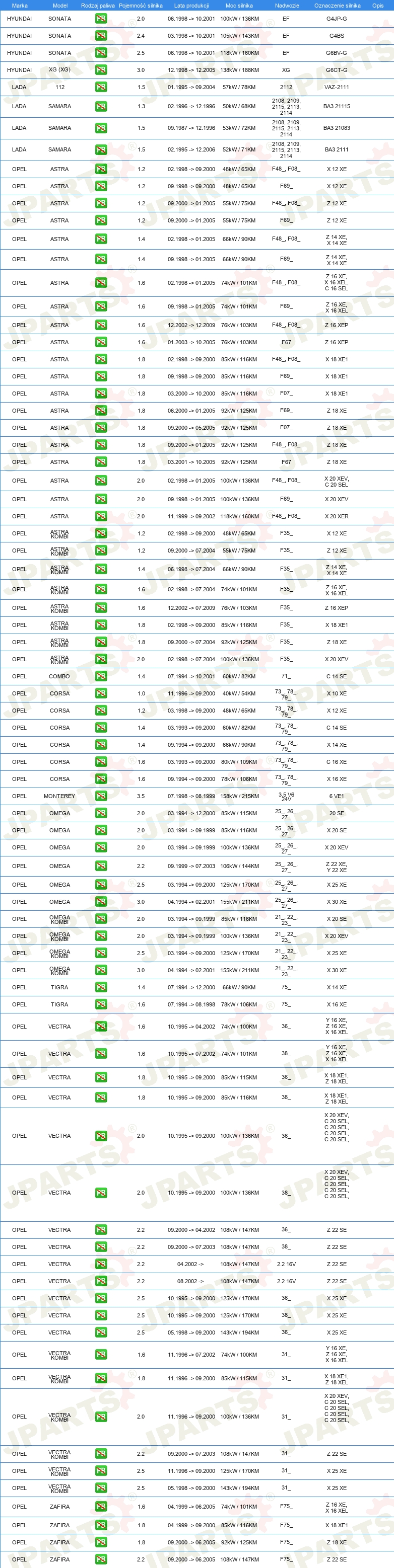
Task: Click the fuel icon for Opel Tigra 1.4
Action: coord(101,987)
